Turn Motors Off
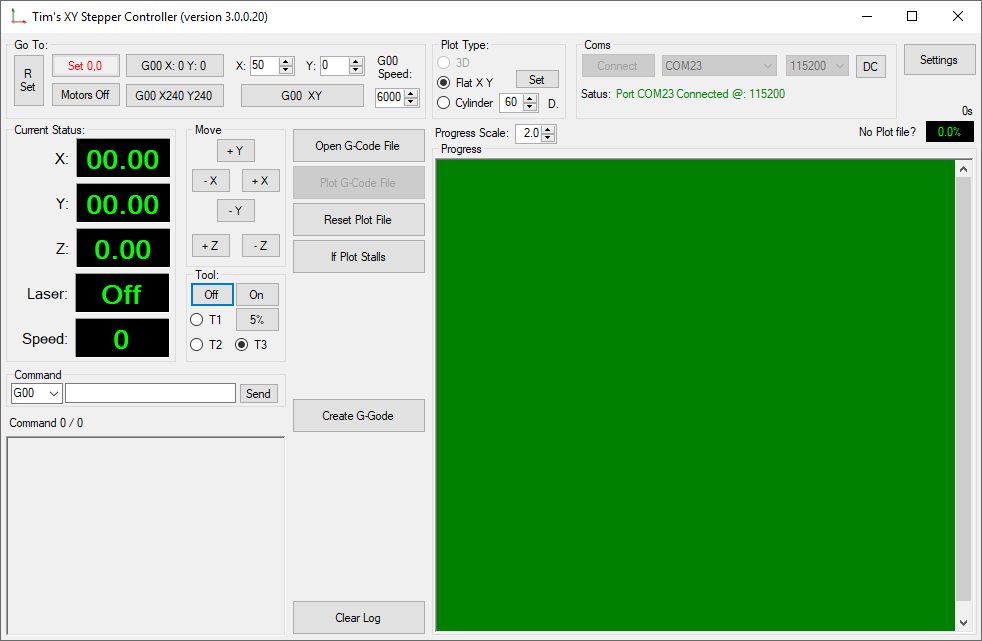 click(x=85, y=95)
